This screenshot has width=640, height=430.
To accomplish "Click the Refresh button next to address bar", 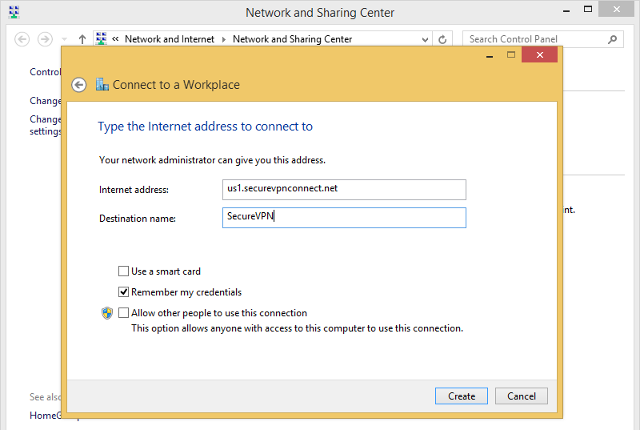I will coord(442,40).
